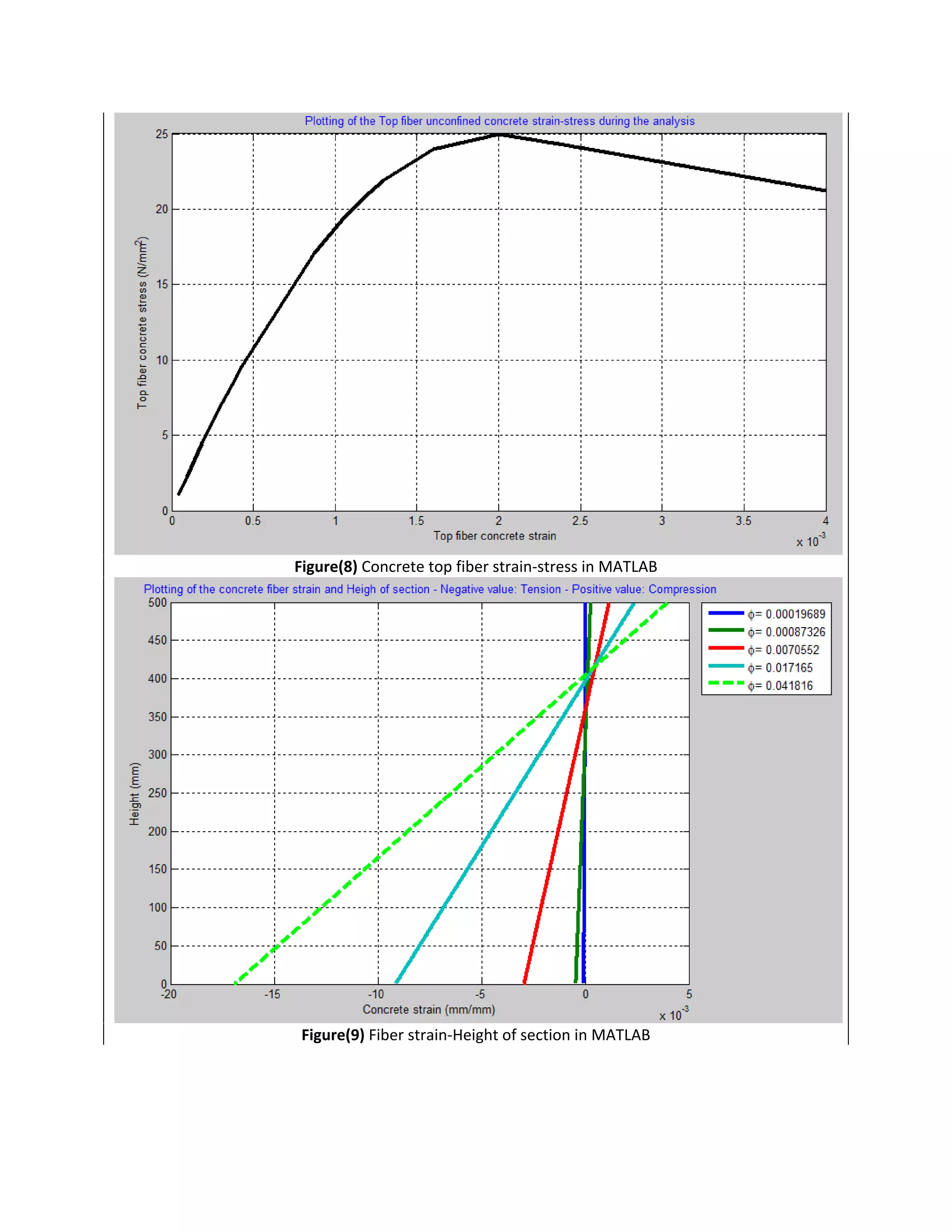Click the Figure(8) caption text
The height and width of the screenshot is (1232, 952).
[476, 566]
